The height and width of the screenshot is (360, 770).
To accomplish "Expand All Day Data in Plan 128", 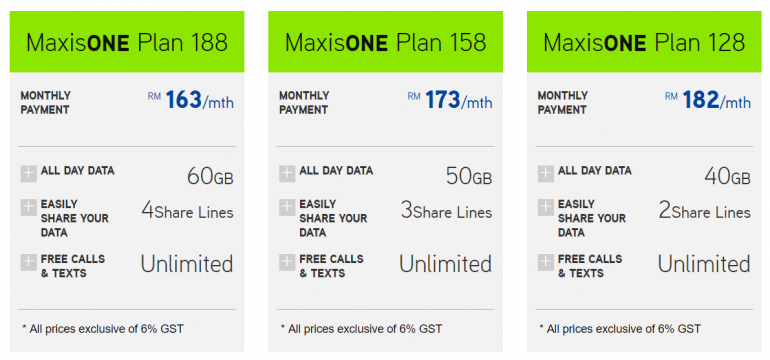I will point(546,174).
